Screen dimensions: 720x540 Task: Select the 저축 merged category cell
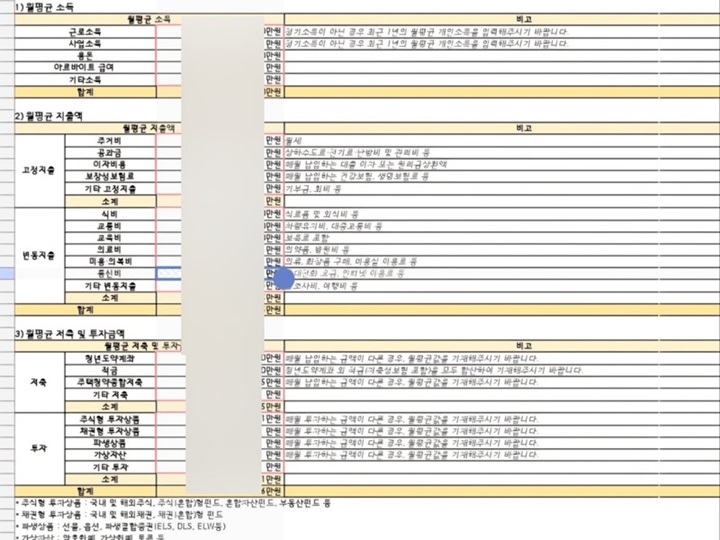point(39,382)
